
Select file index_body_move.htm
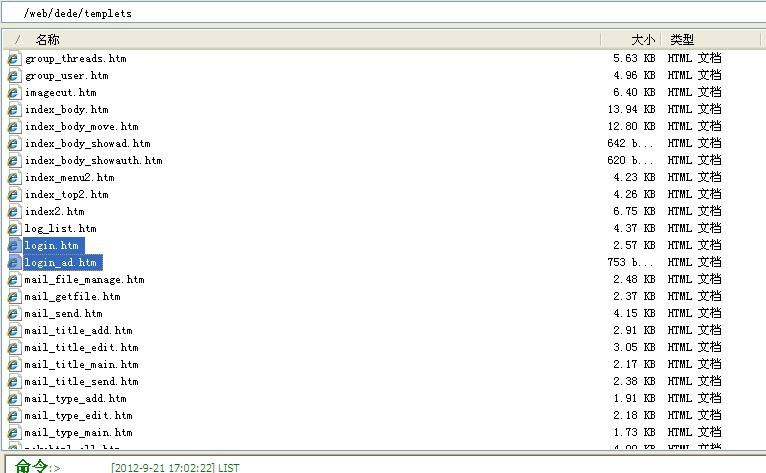coord(81,126)
